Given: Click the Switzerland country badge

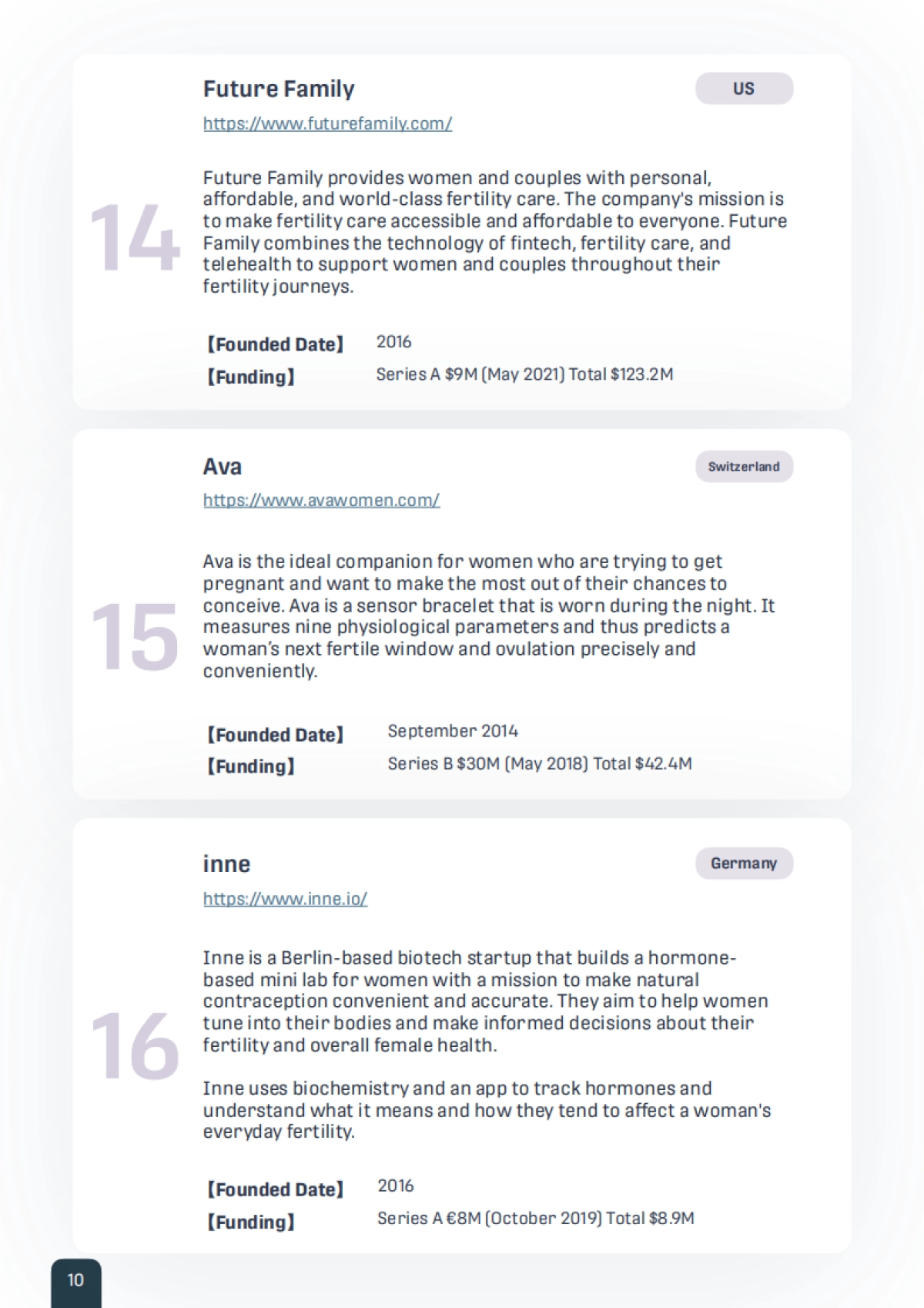Looking at the screenshot, I should tap(744, 466).
